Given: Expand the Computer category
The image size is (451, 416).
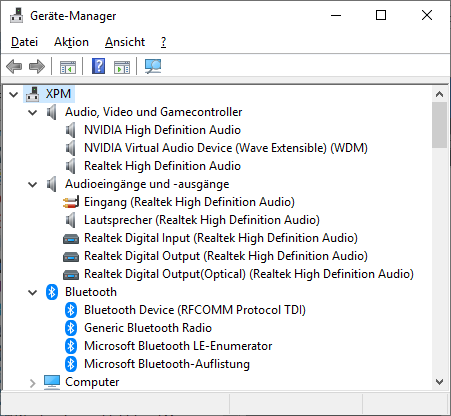Looking at the screenshot, I should click(33, 383).
